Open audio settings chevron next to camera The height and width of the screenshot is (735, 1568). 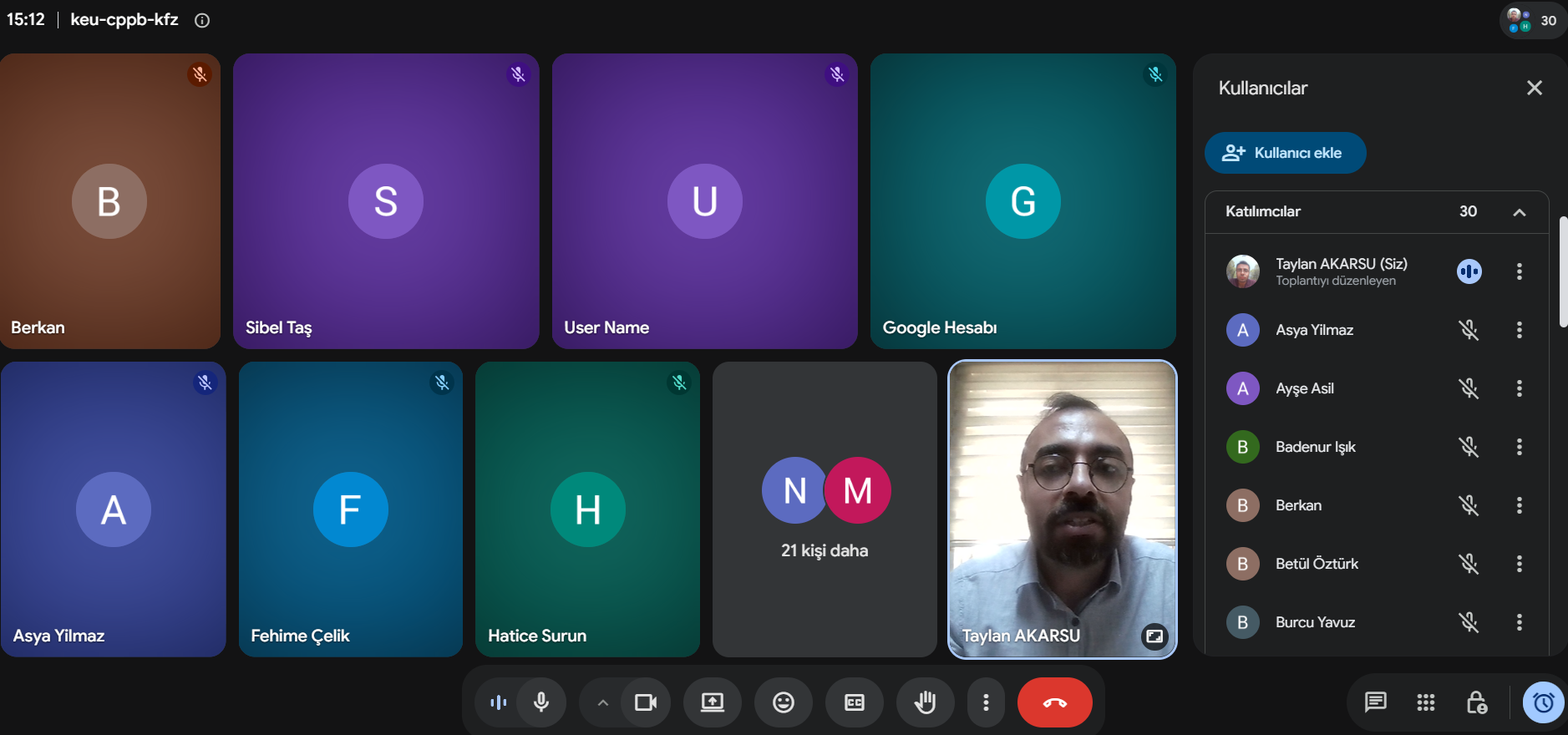click(x=603, y=702)
